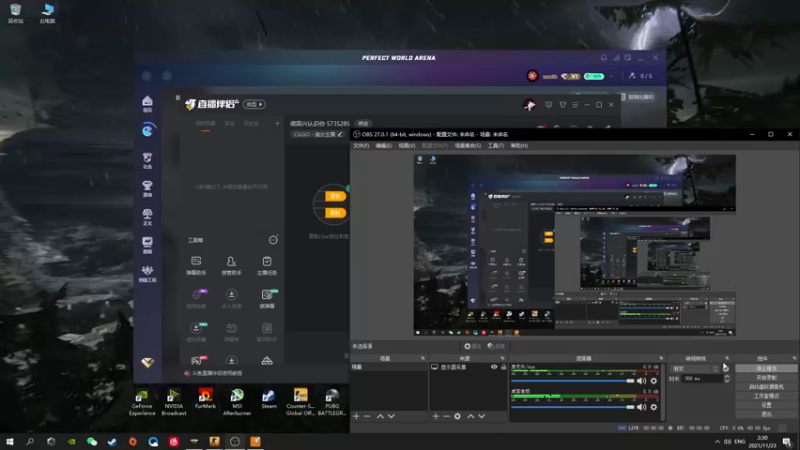Open notification bell in Perfect World Arena header

(604, 58)
